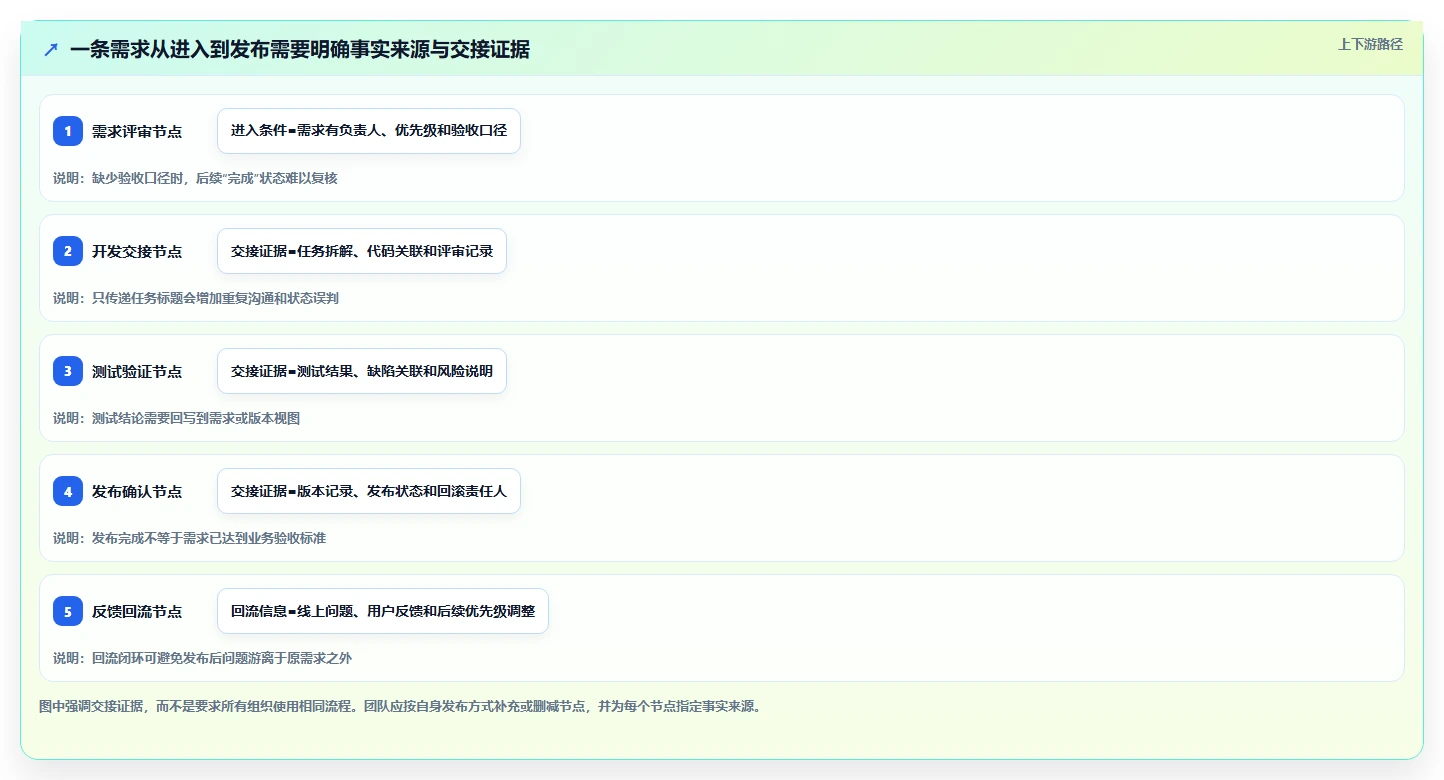Click the 回流信息=线上问题、用户反馈和后续优先级调整 box
The width and height of the screenshot is (1444, 780).
[383, 611]
